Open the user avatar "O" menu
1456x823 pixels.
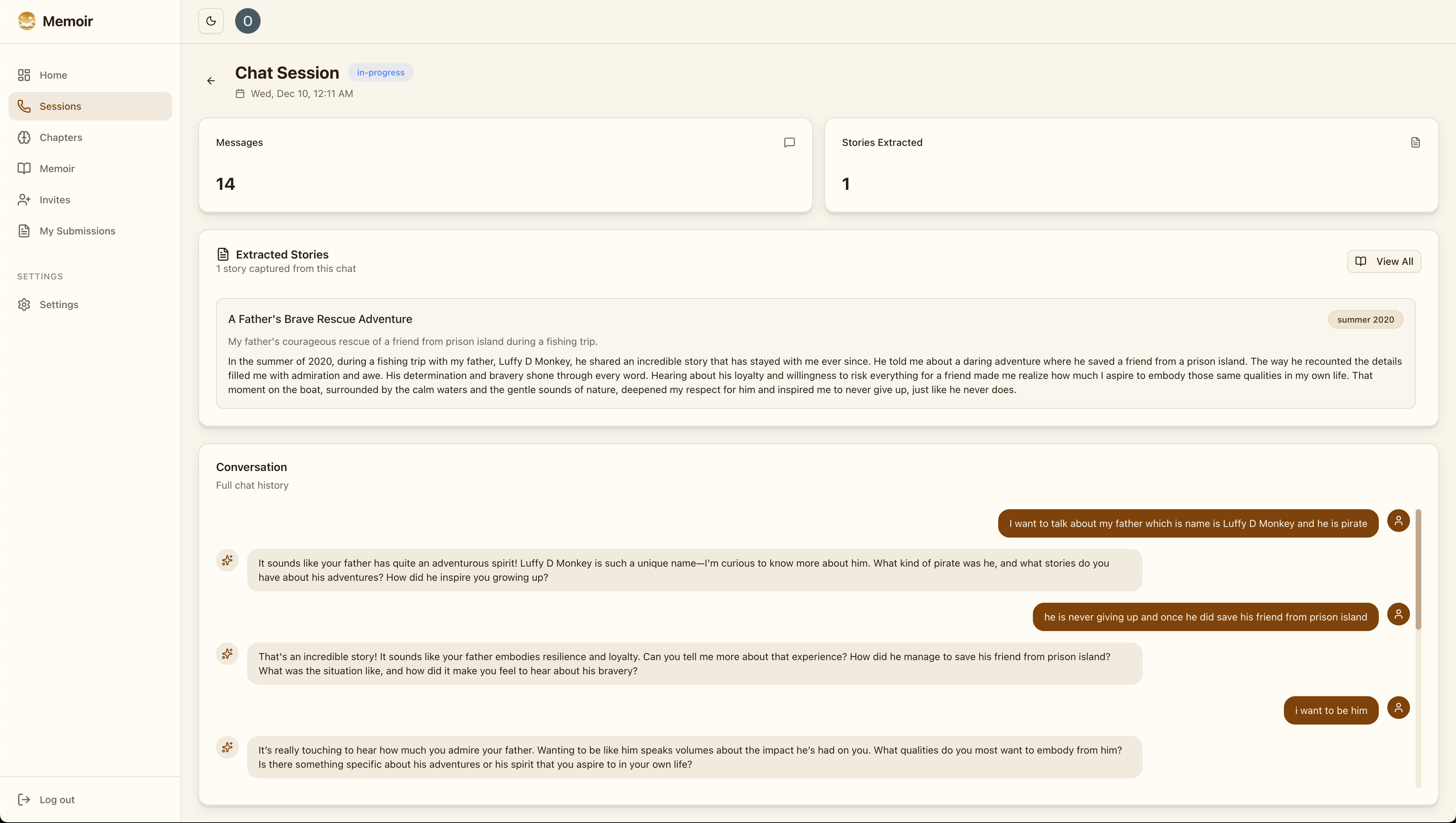click(248, 21)
